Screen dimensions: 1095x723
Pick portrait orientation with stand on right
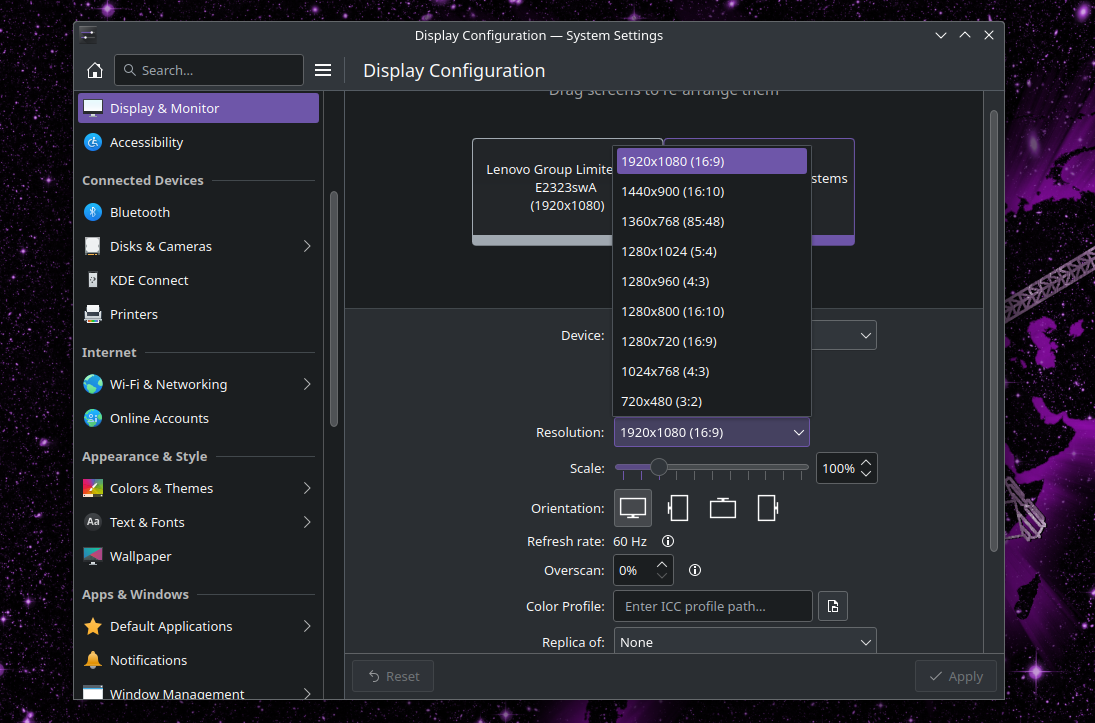click(x=767, y=508)
